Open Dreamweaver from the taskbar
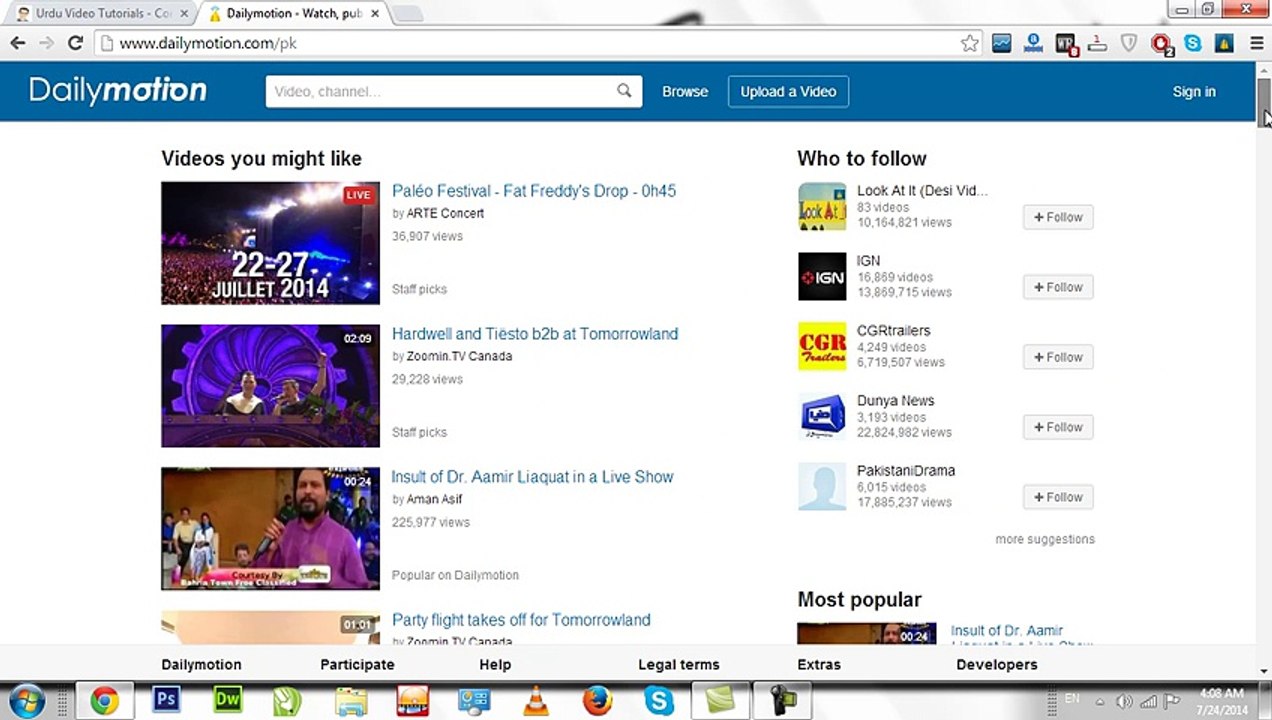The width and height of the screenshot is (1272, 720). click(x=228, y=700)
